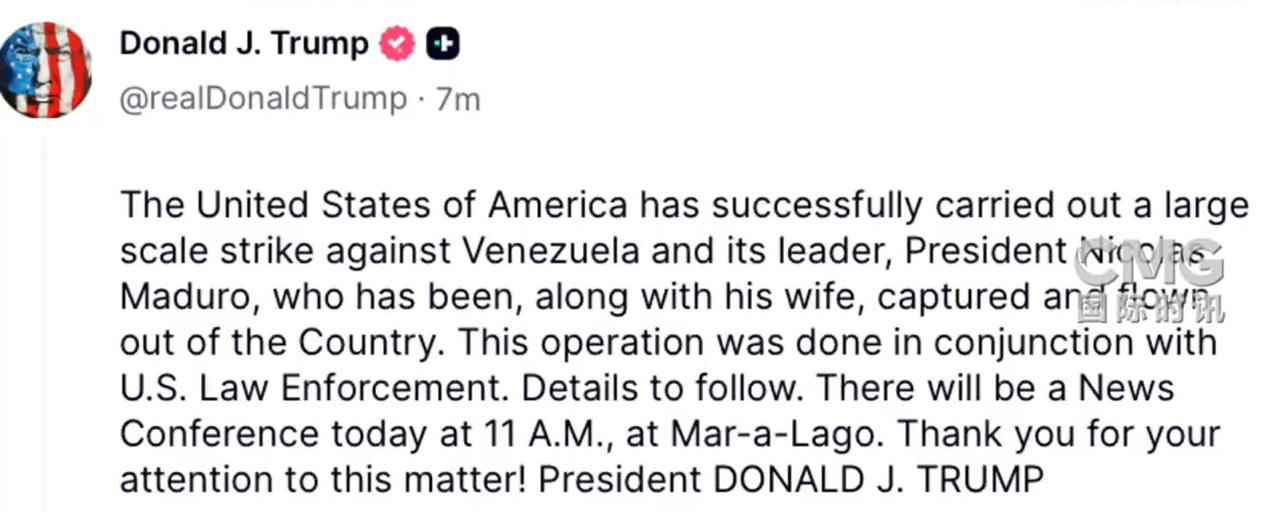Click the word Maduro in the post
Viewport: 1280px width, 512px height.
[187, 296]
